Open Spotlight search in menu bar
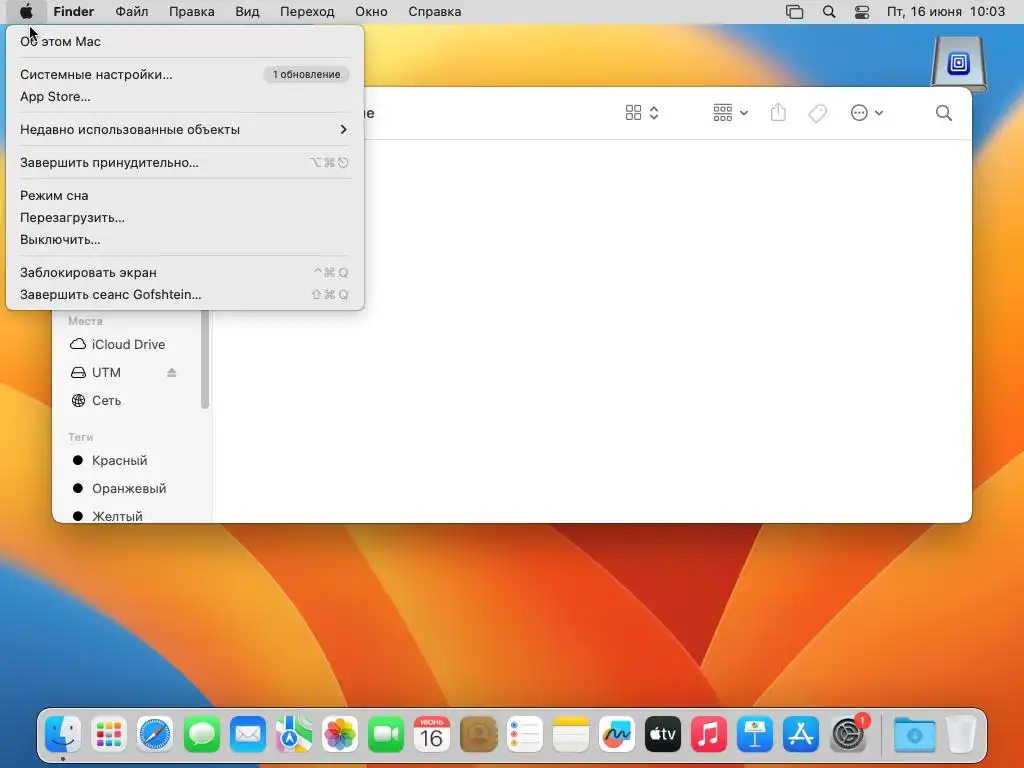 (829, 12)
